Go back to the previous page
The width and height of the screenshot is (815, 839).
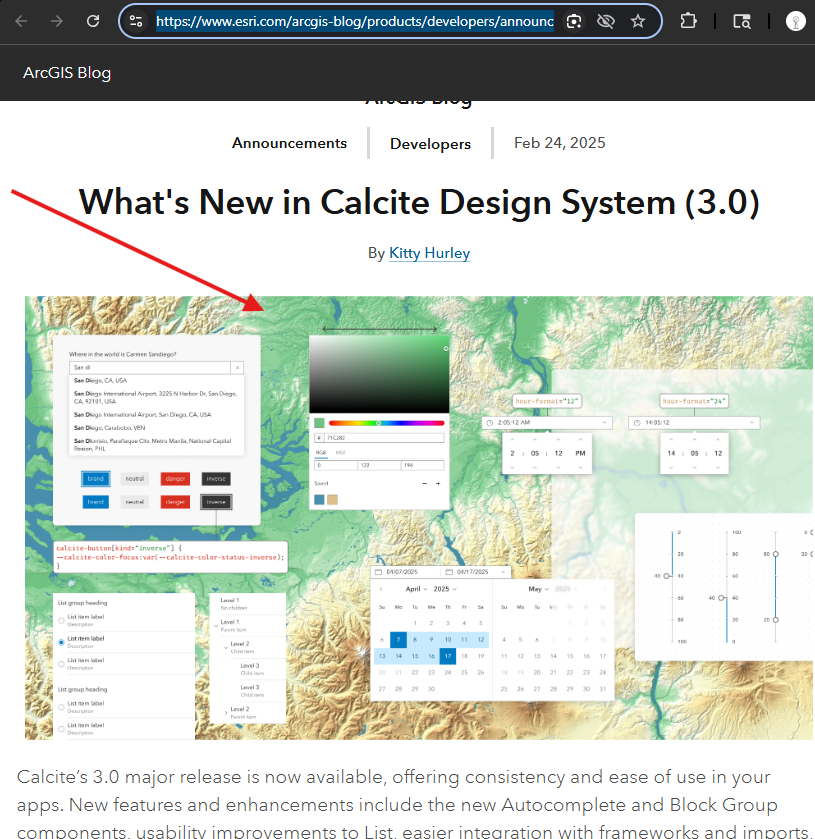pos(21,21)
